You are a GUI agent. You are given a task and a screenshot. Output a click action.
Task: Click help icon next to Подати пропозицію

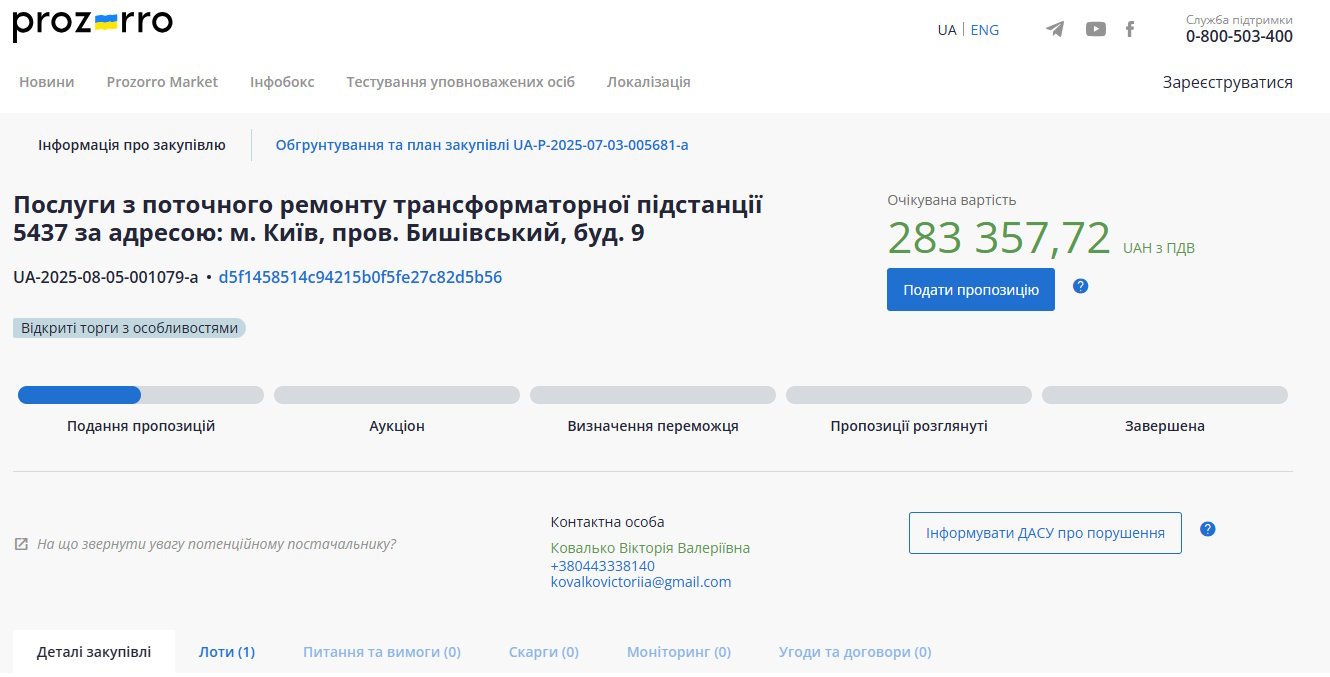[x=1080, y=286]
